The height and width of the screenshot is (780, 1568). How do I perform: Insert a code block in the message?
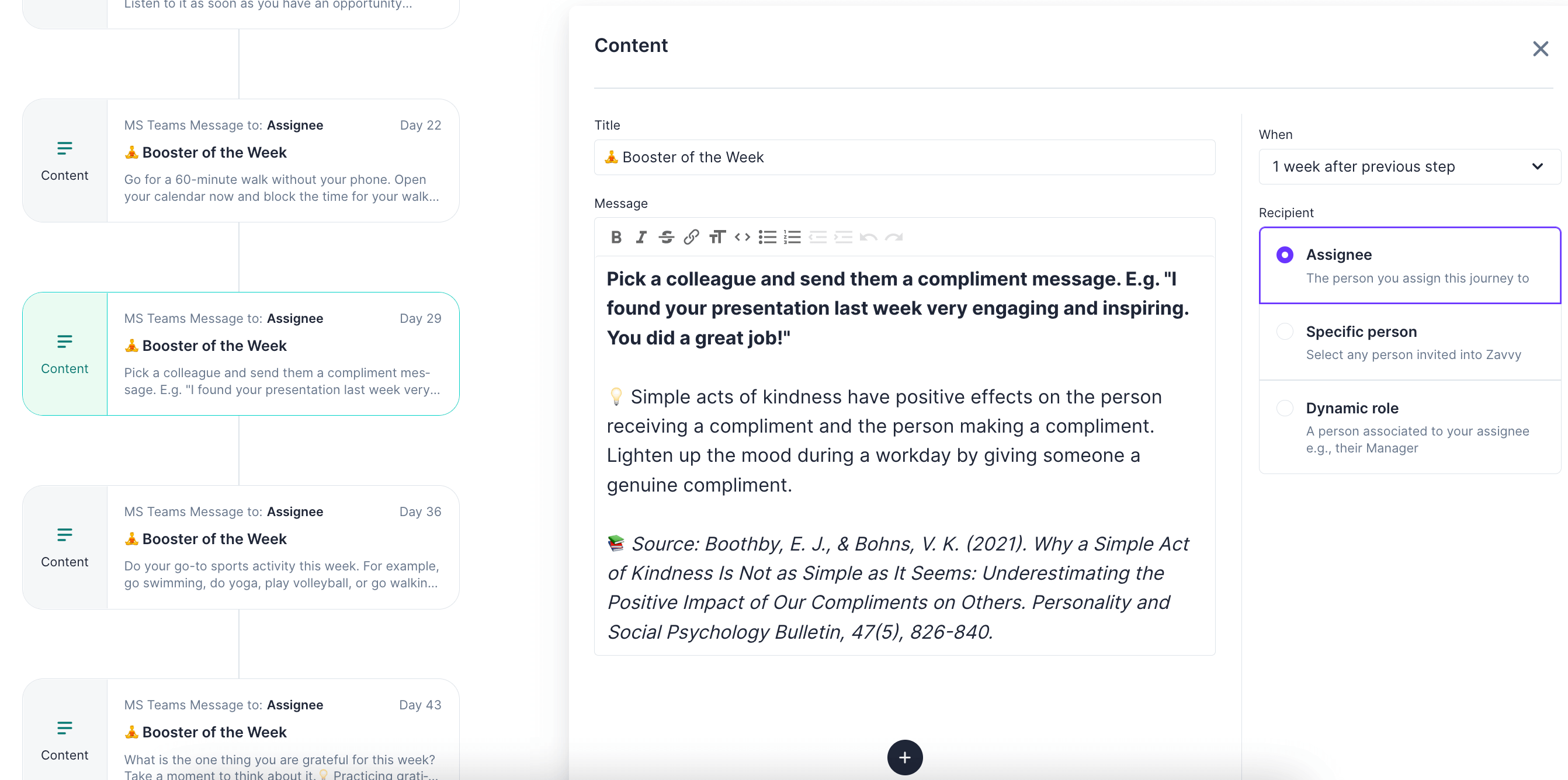click(742, 237)
